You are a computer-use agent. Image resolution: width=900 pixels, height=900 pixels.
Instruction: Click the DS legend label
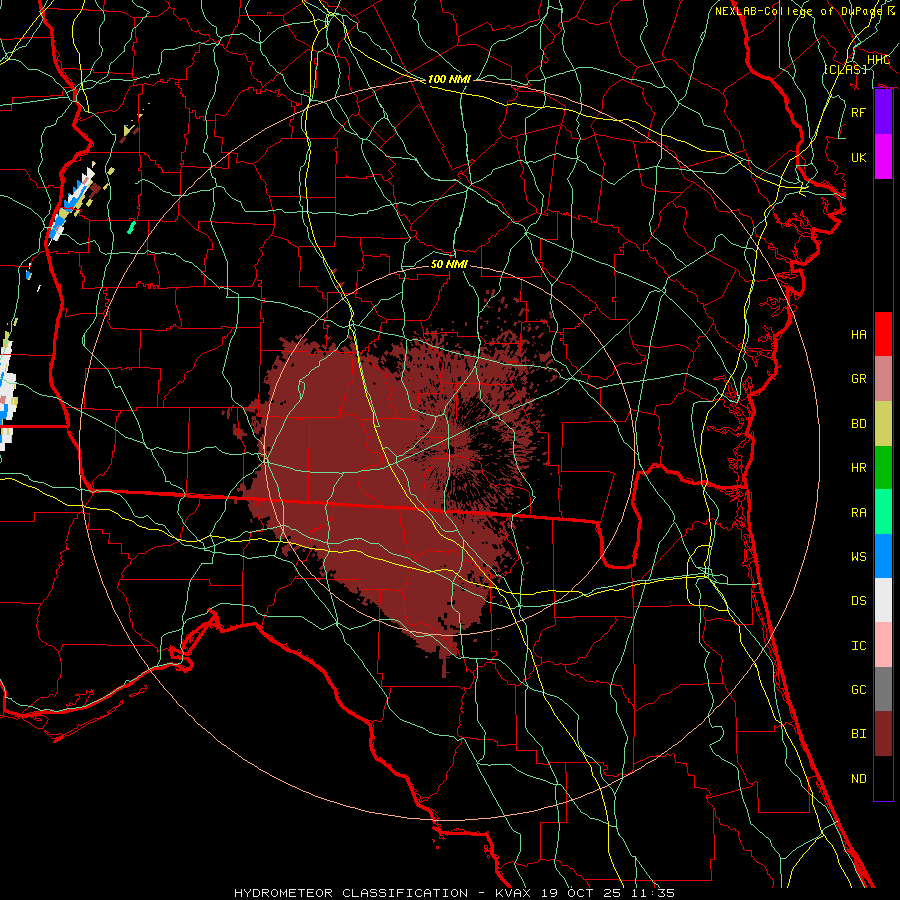pyautogui.click(x=859, y=601)
